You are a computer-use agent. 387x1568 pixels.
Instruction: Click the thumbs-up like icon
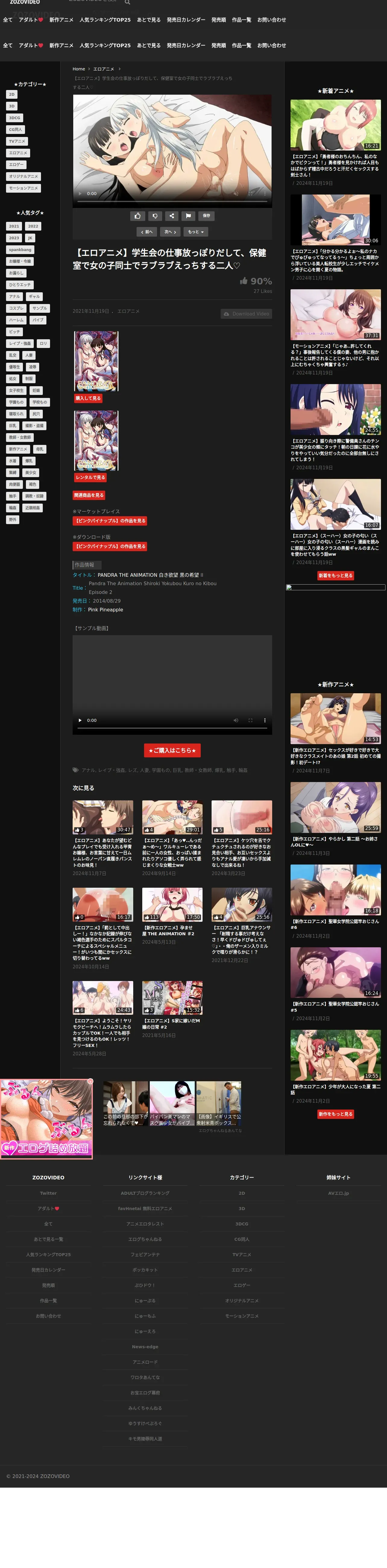[x=138, y=216]
